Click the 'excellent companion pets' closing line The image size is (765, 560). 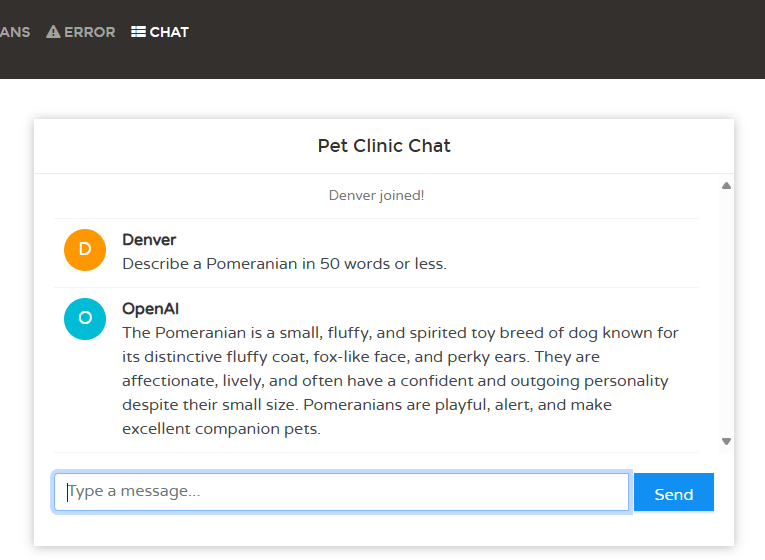click(x=221, y=429)
